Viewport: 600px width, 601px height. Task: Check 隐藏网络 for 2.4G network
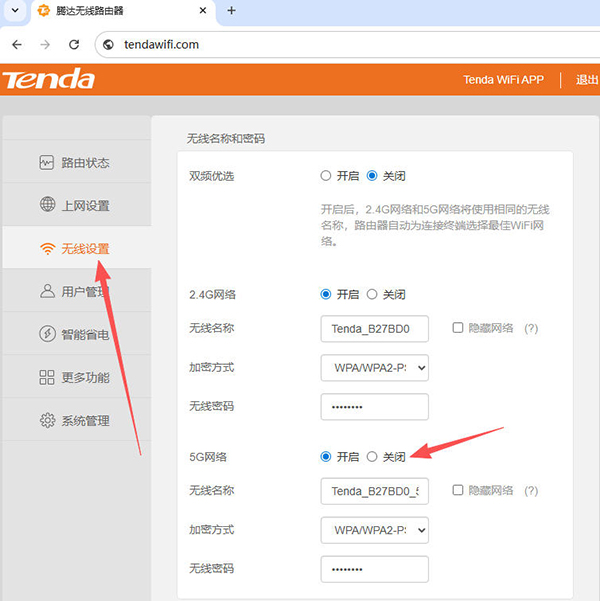point(458,328)
